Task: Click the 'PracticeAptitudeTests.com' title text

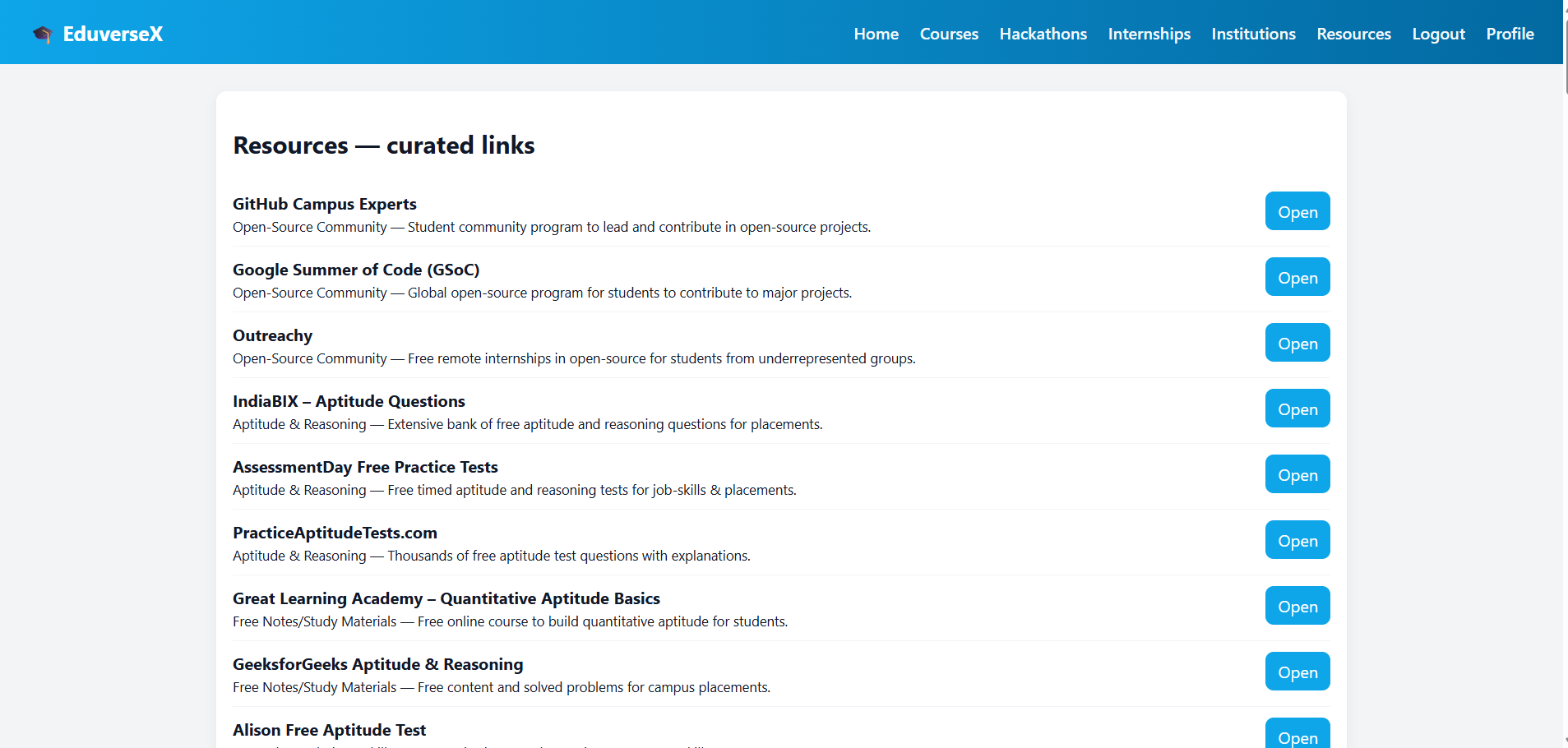Action: click(x=335, y=533)
